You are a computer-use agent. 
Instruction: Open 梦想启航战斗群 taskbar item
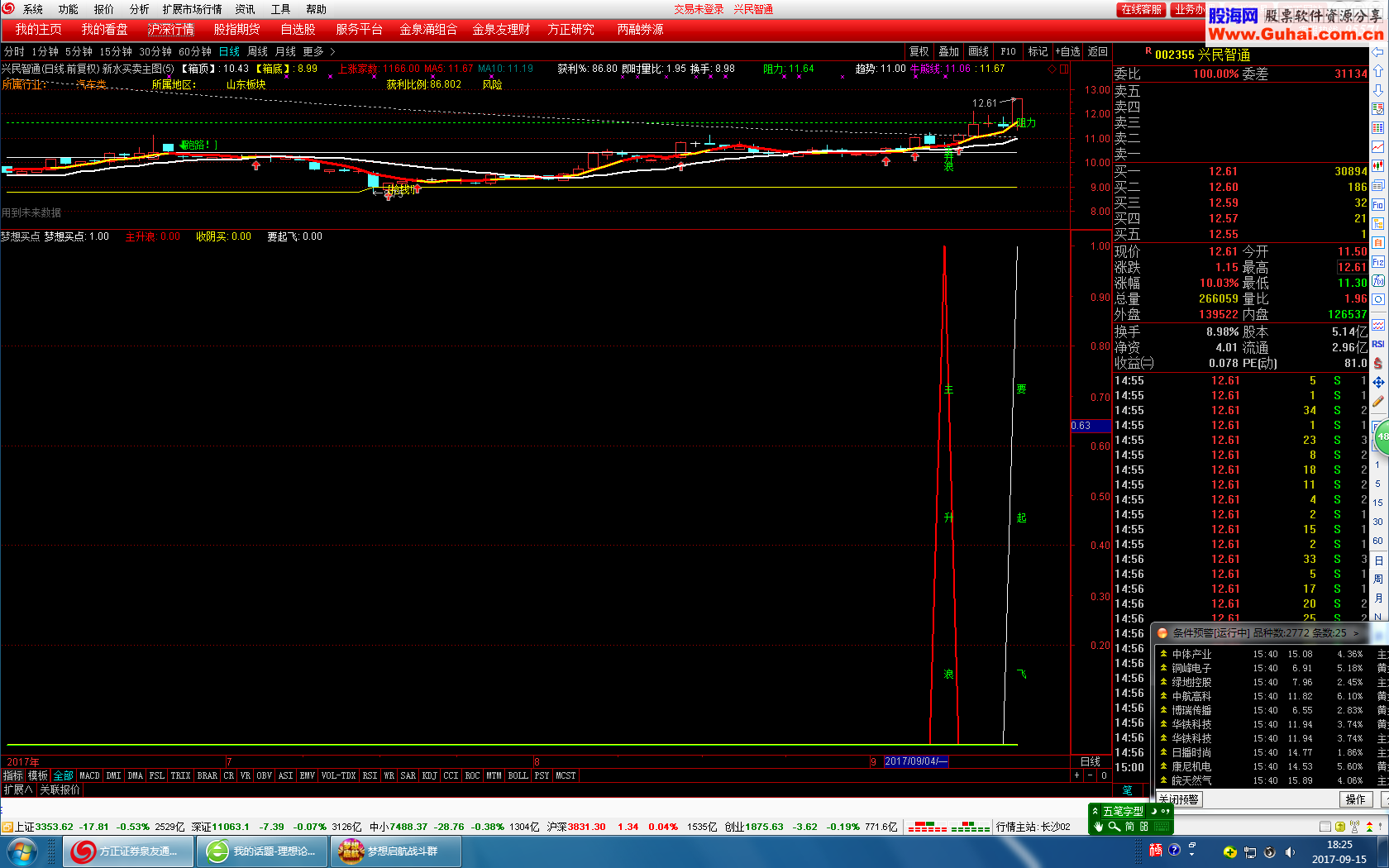click(397, 851)
